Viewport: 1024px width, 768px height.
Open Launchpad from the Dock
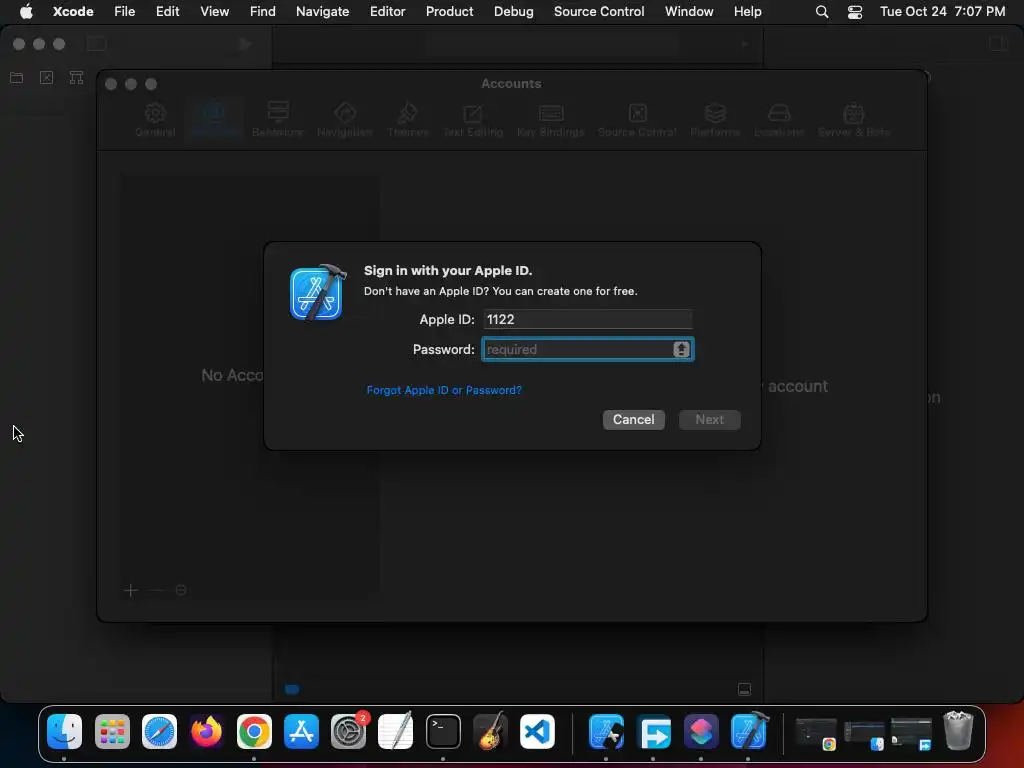pos(112,731)
